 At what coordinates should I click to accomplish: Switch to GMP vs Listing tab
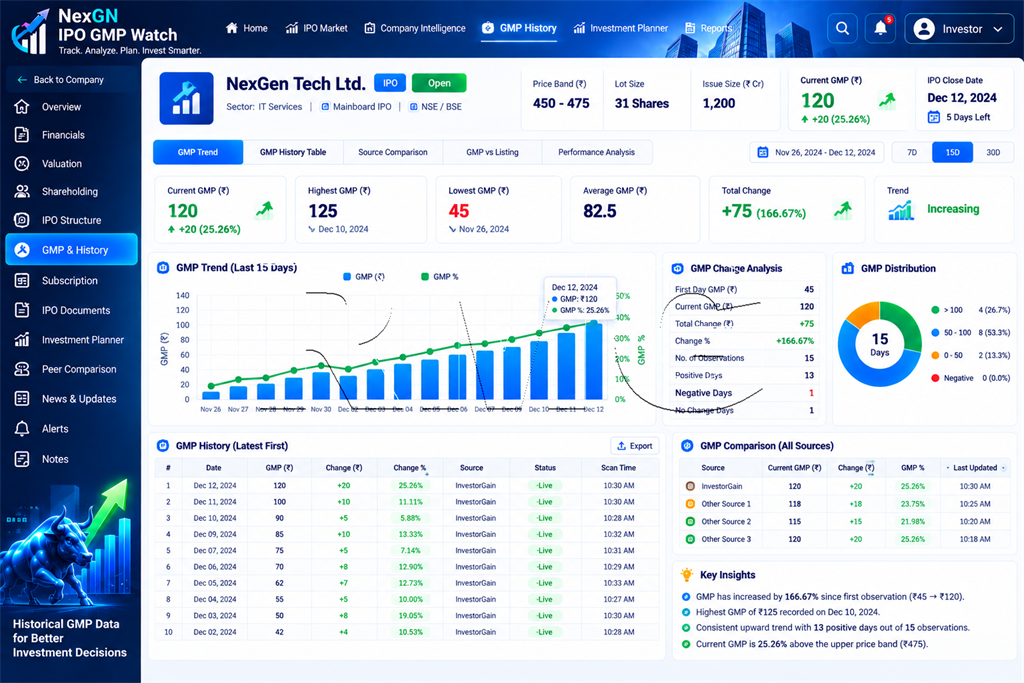click(492, 152)
